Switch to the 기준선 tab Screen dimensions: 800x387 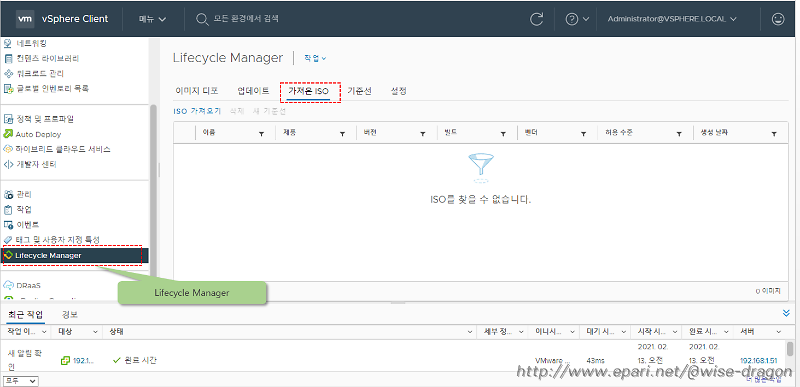pyautogui.click(x=359, y=91)
